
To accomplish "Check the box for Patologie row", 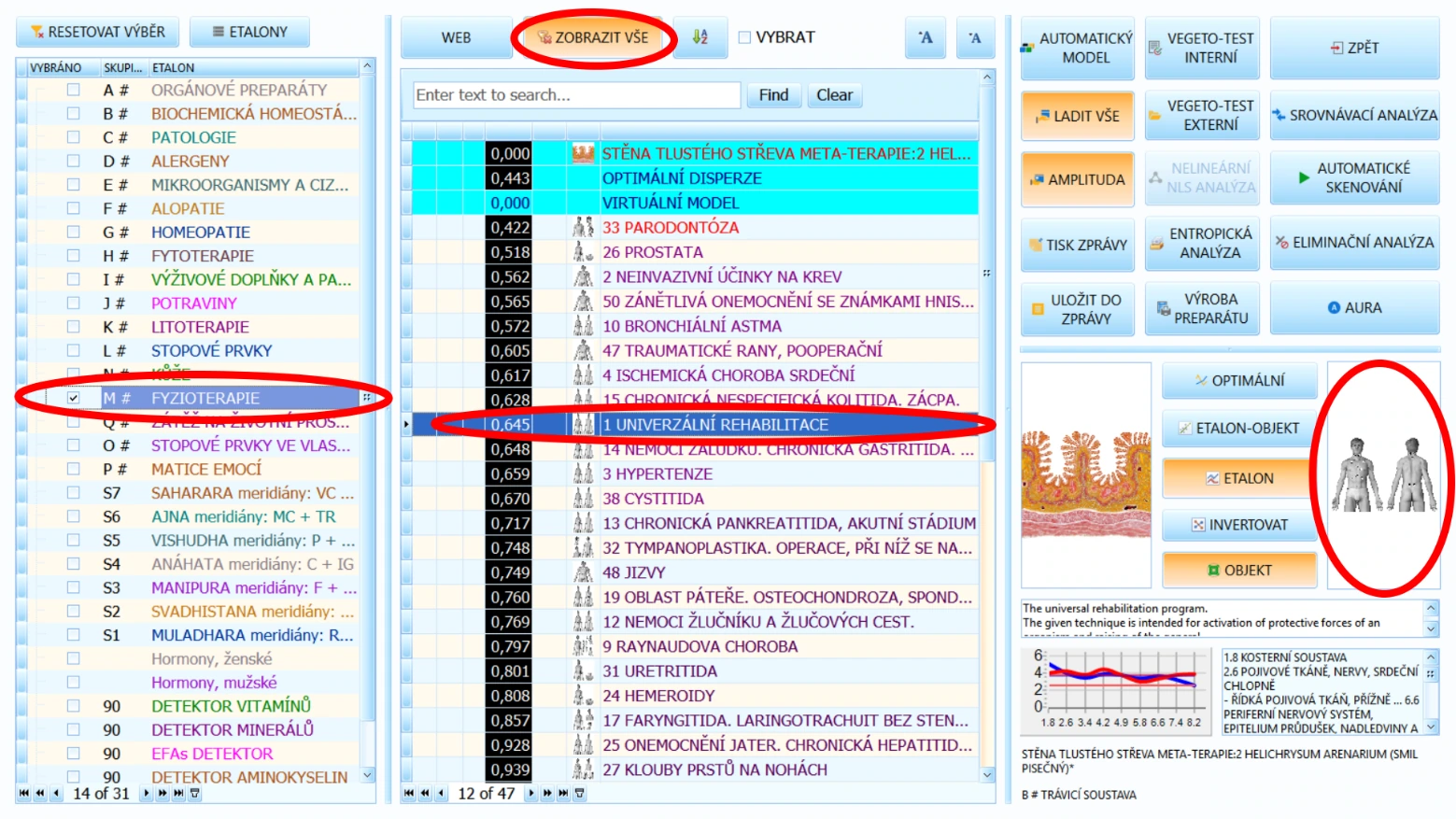I will (73, 137).
